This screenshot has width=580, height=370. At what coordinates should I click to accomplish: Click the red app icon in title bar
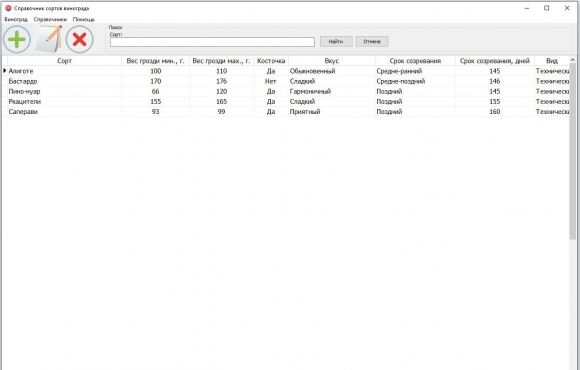(x=8, y=8)
